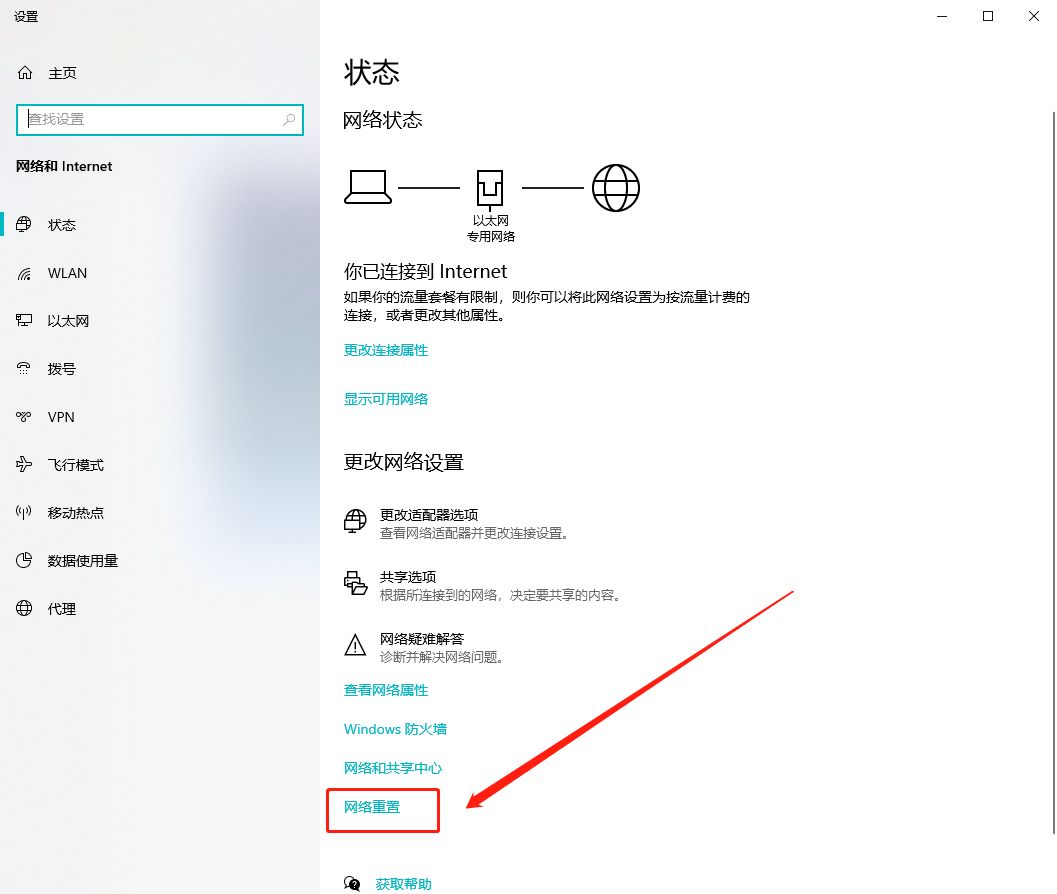This screenshot has width=1057, height=894.
Task: Click the 更改网络设置 heading
Action: [403, 462]
